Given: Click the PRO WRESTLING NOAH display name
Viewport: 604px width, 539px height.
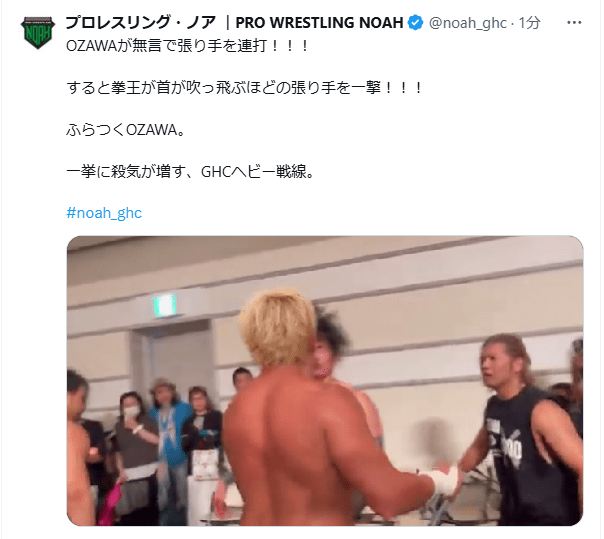Looking at the screenshot, I should point(319,23).
